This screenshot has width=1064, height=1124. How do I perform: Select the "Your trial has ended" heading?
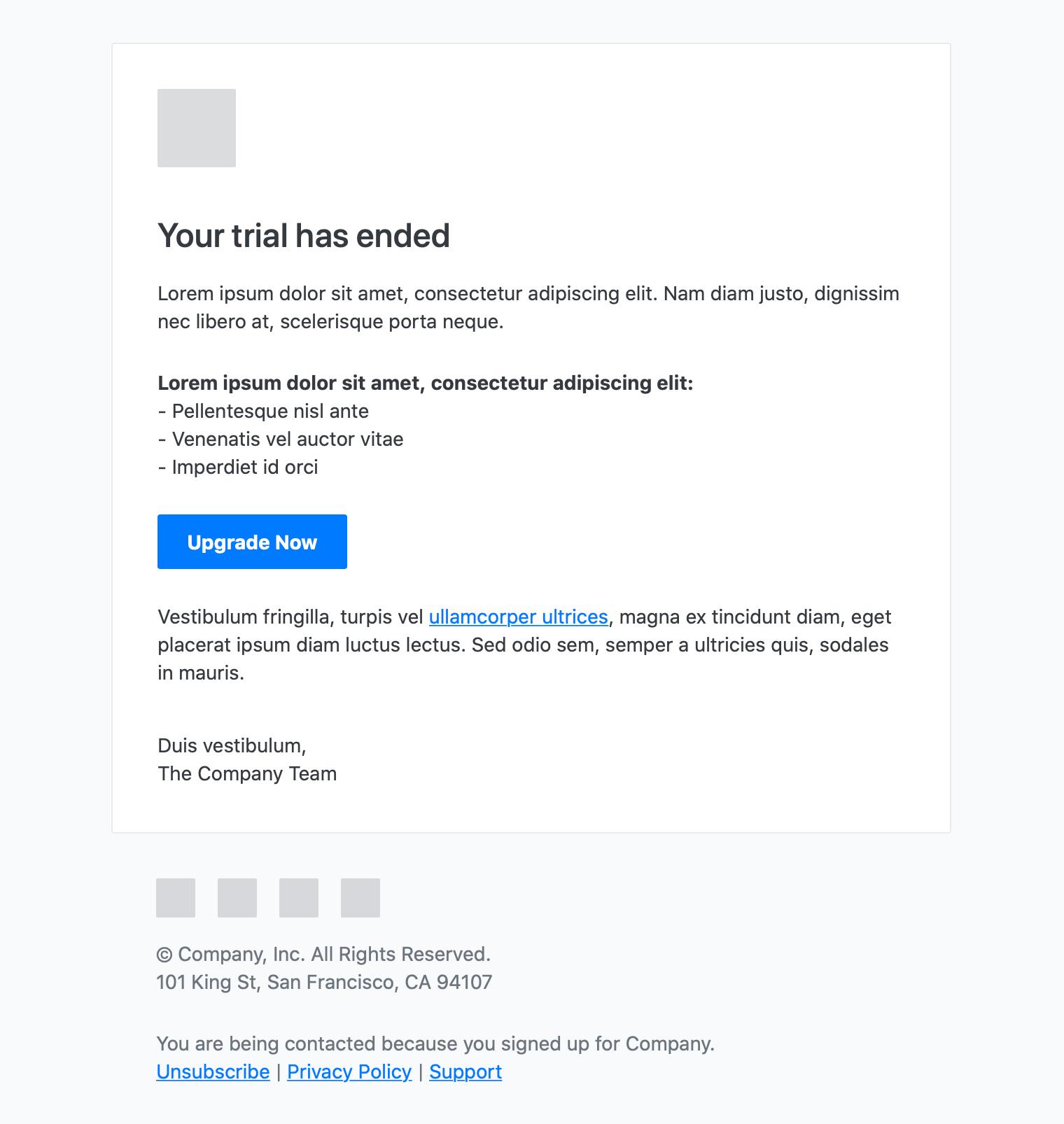[x=304, y=235]
